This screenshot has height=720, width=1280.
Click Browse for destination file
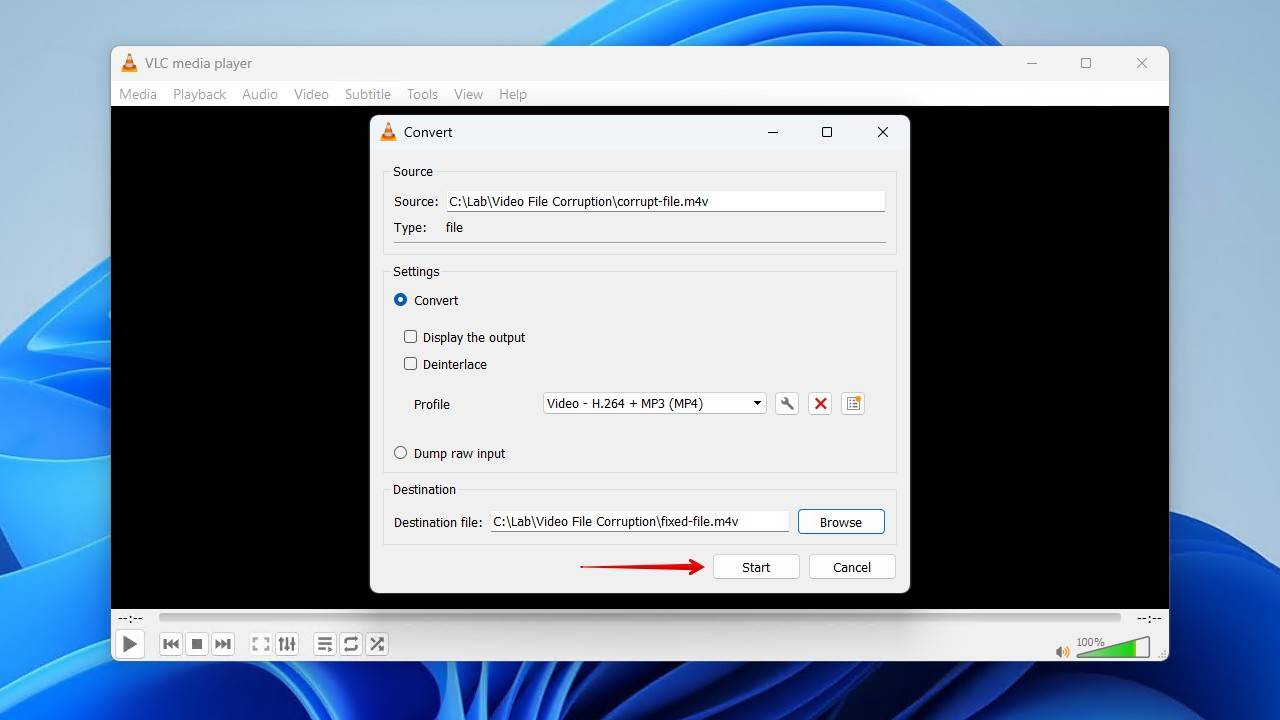(841, 522)
